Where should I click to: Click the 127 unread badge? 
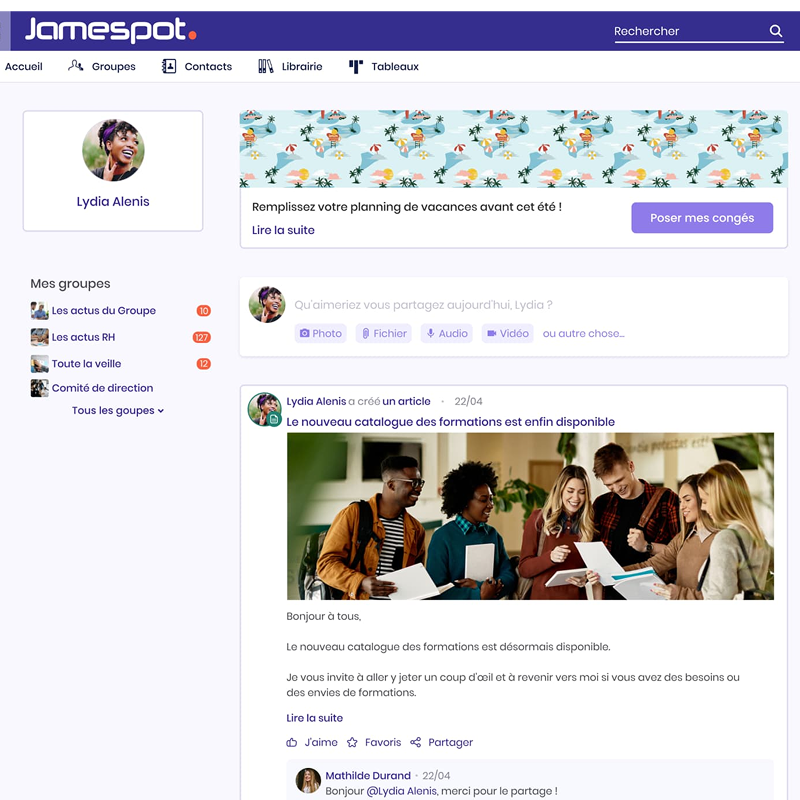tap(202, 337)
